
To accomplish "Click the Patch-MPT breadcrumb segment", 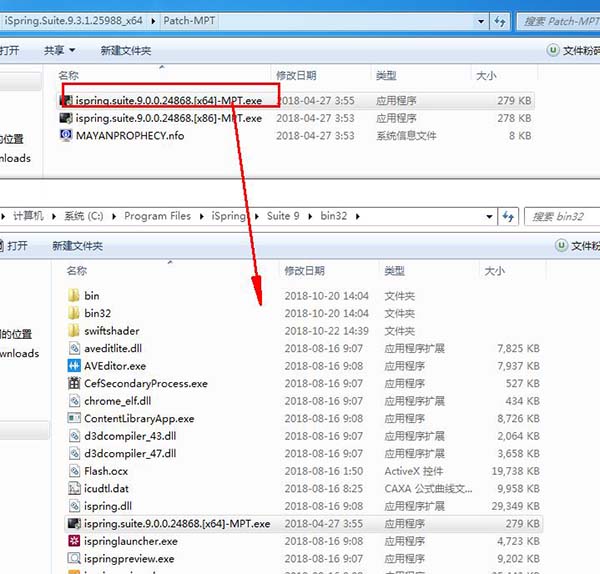I will point(189,21).
